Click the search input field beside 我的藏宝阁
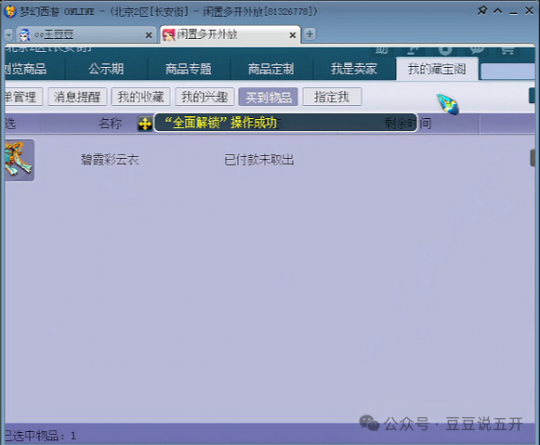 pos(508,72)
